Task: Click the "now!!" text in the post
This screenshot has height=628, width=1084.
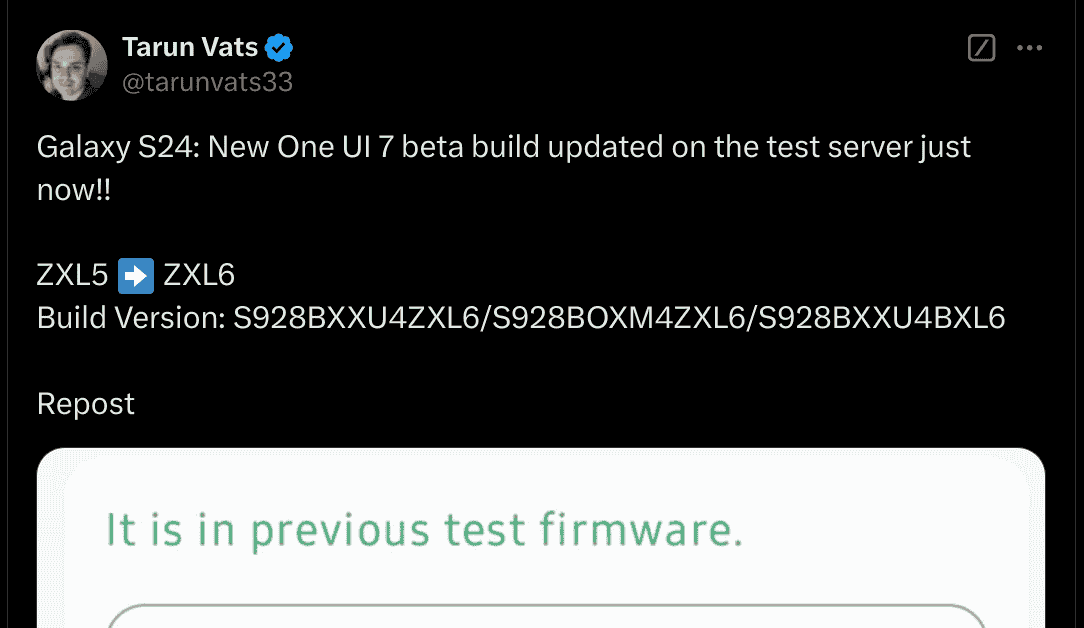Action: pyautogui.click(x=73, y=191)
